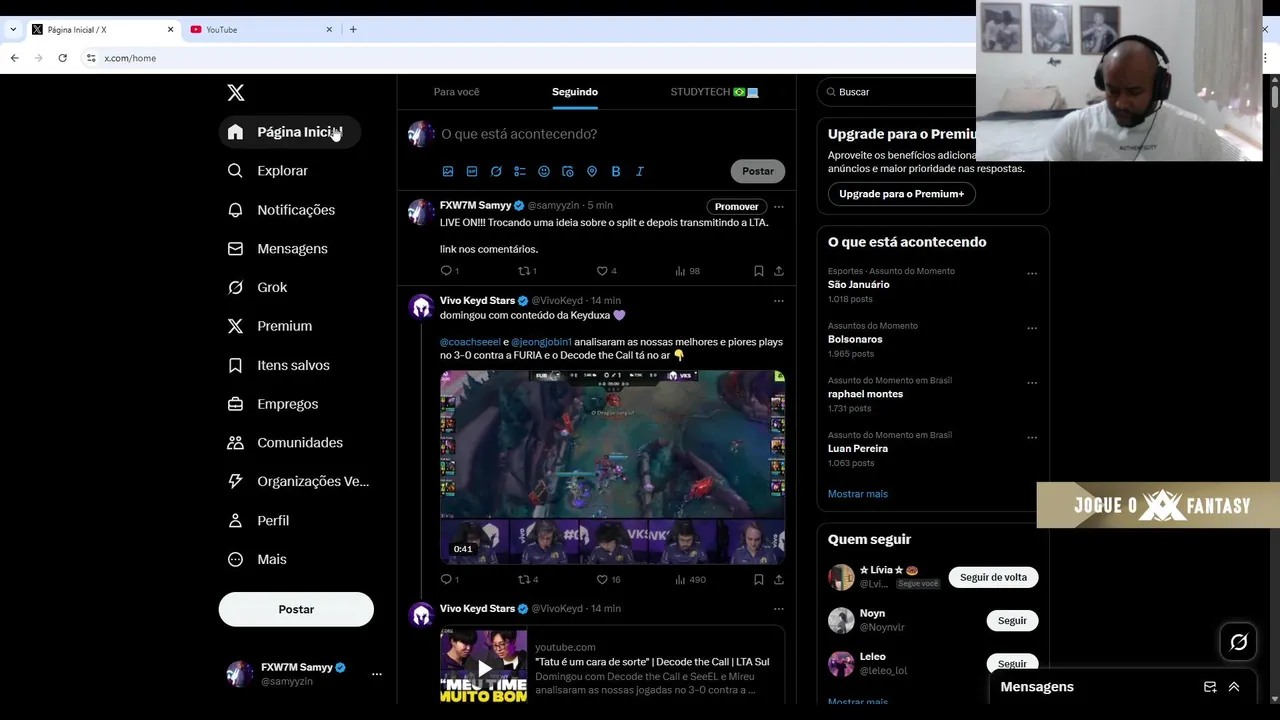This screenshot has width=1280, height=720.
Task: Add a GIF in the composer
Action: pos(472,172)
